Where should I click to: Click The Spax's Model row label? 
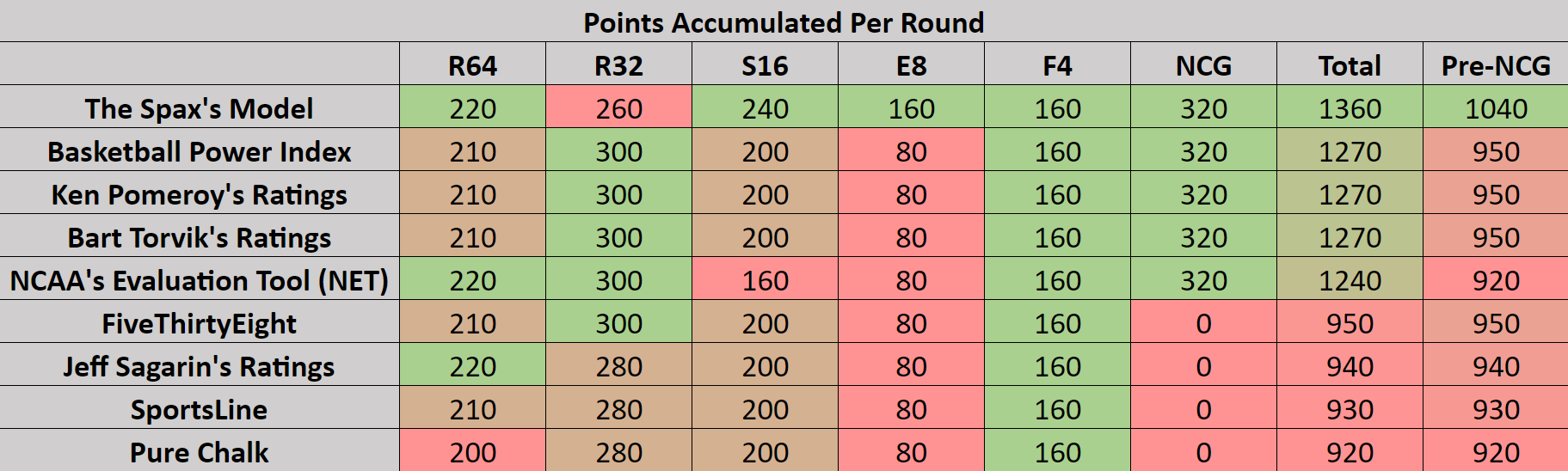[199, 108]
